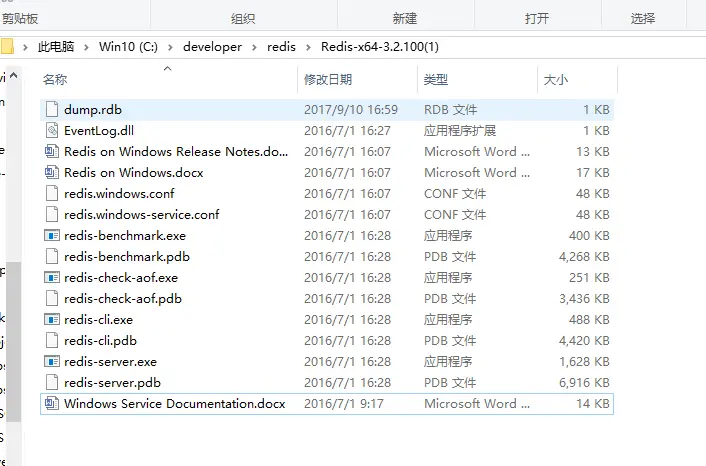Click the redis-check-aof.exe application icon

click(52, 277)
